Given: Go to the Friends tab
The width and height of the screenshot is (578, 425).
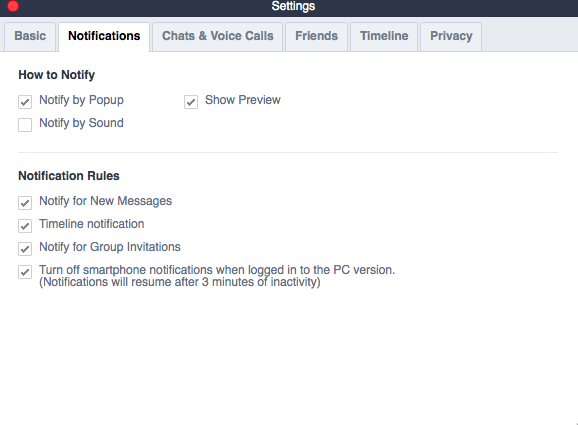Looking at the screenshot, I should [316, 36].
